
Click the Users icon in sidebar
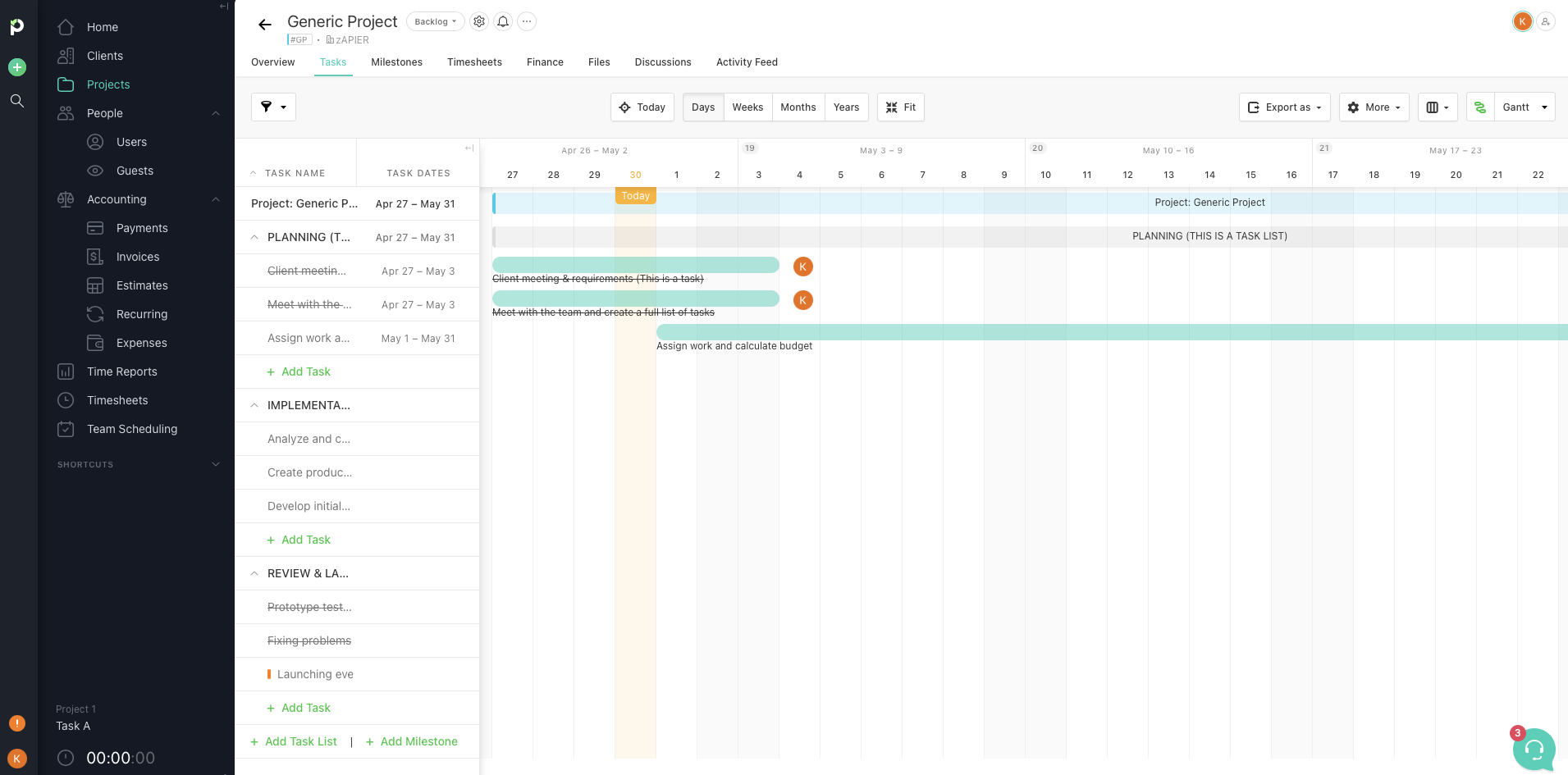[95, 142]
